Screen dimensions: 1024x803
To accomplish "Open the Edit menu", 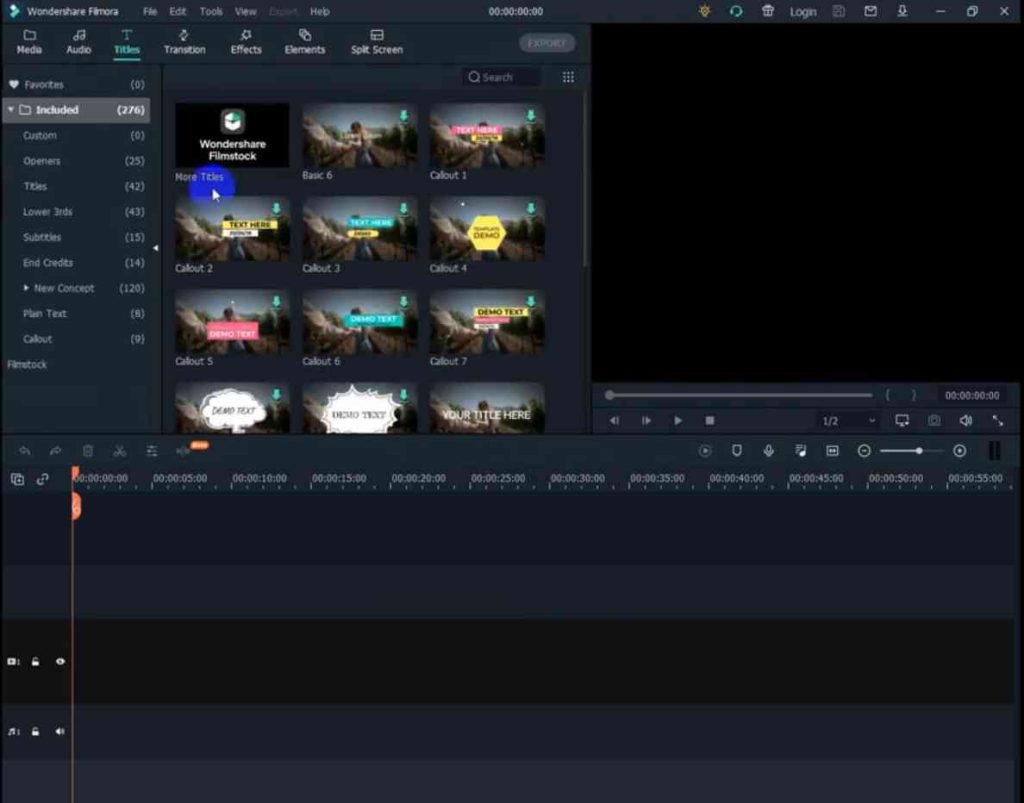I will tap(178, 11).
